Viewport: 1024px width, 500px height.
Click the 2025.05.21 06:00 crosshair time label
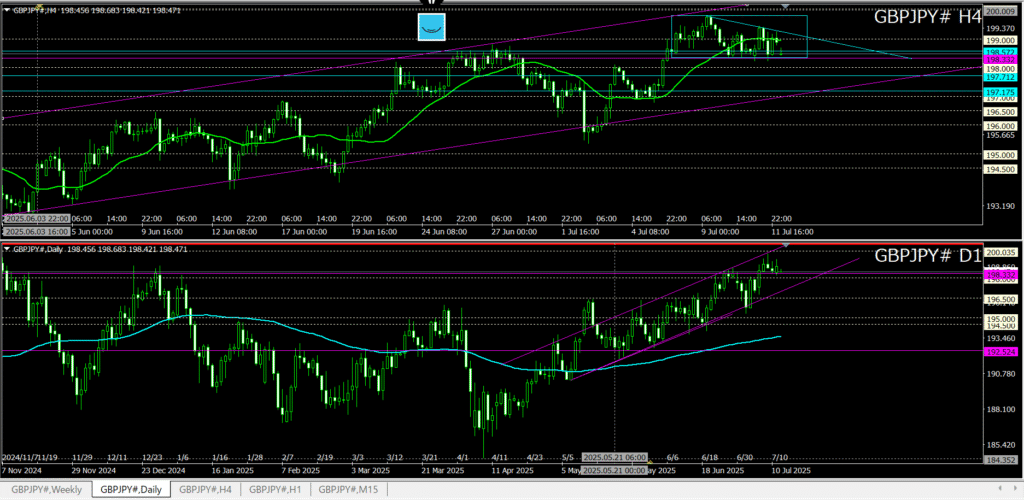614,458
